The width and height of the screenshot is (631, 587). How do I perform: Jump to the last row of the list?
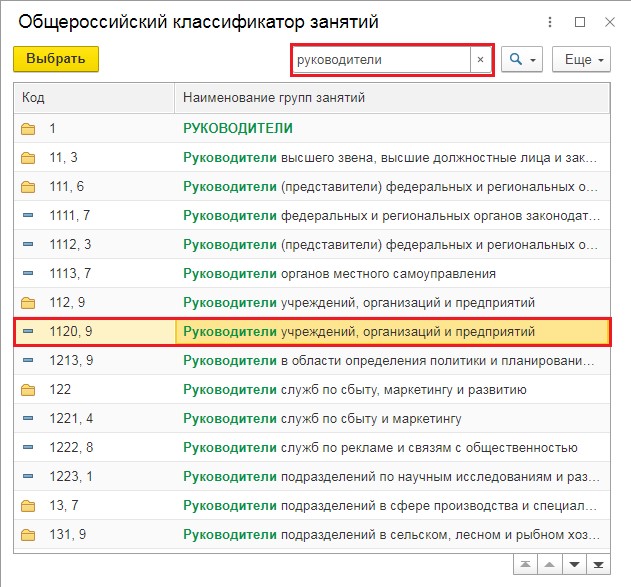click(598, 565)
